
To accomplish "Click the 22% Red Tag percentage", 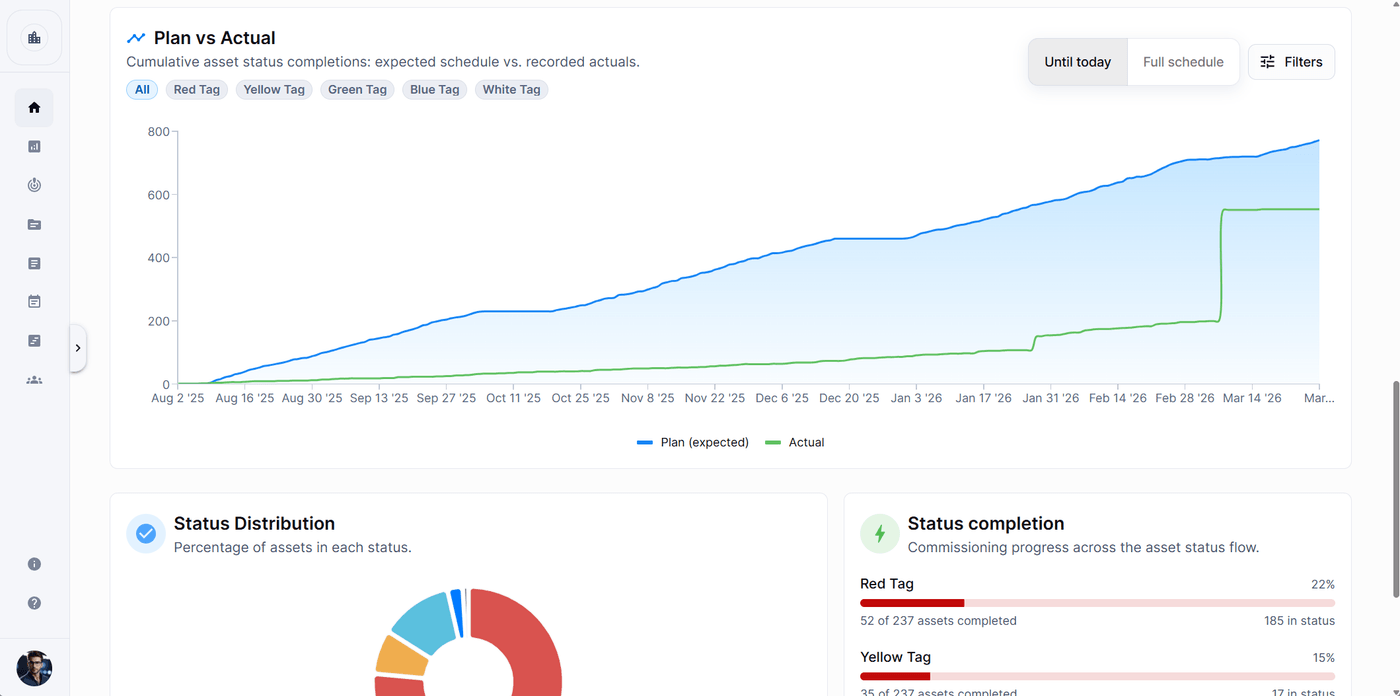I will [1323, 584].
